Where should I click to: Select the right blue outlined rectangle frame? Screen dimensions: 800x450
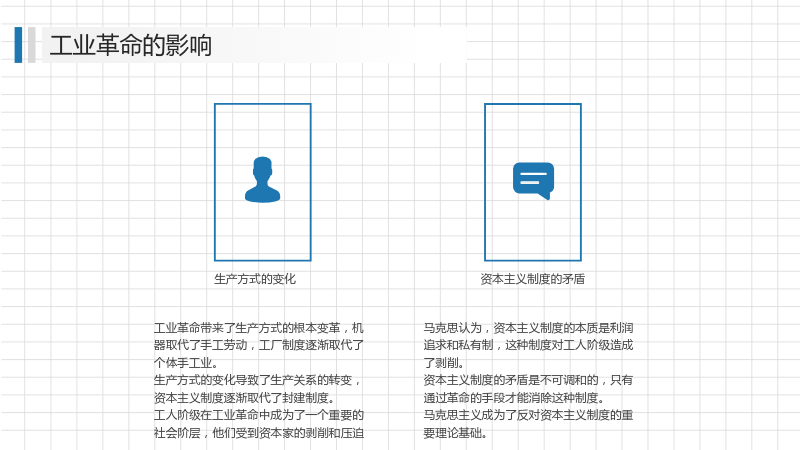point(533,182)
